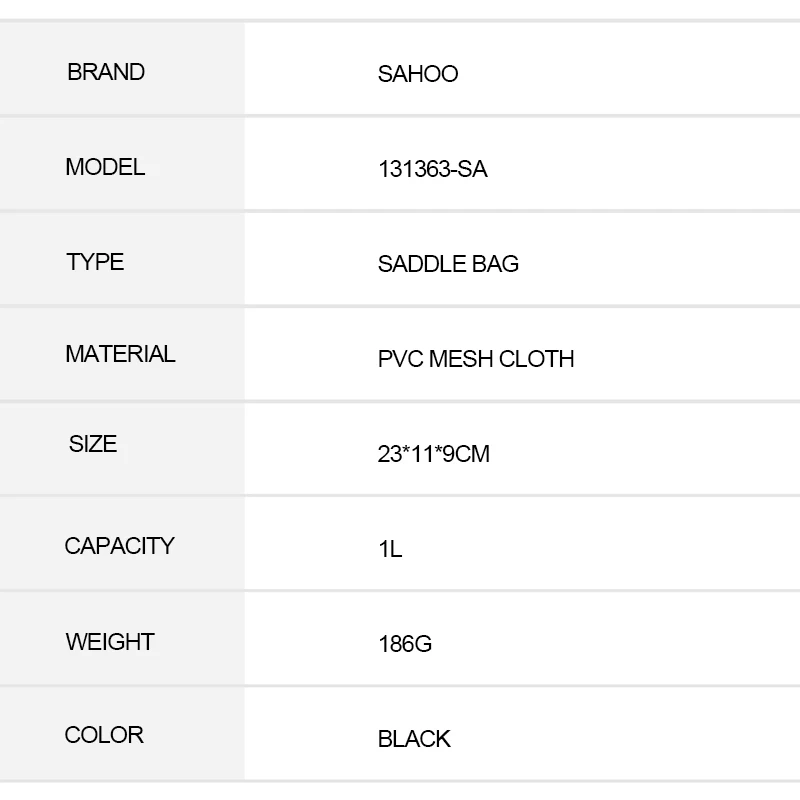Select the BLACK color value
The image size is (800, 800).
(414, 739)
